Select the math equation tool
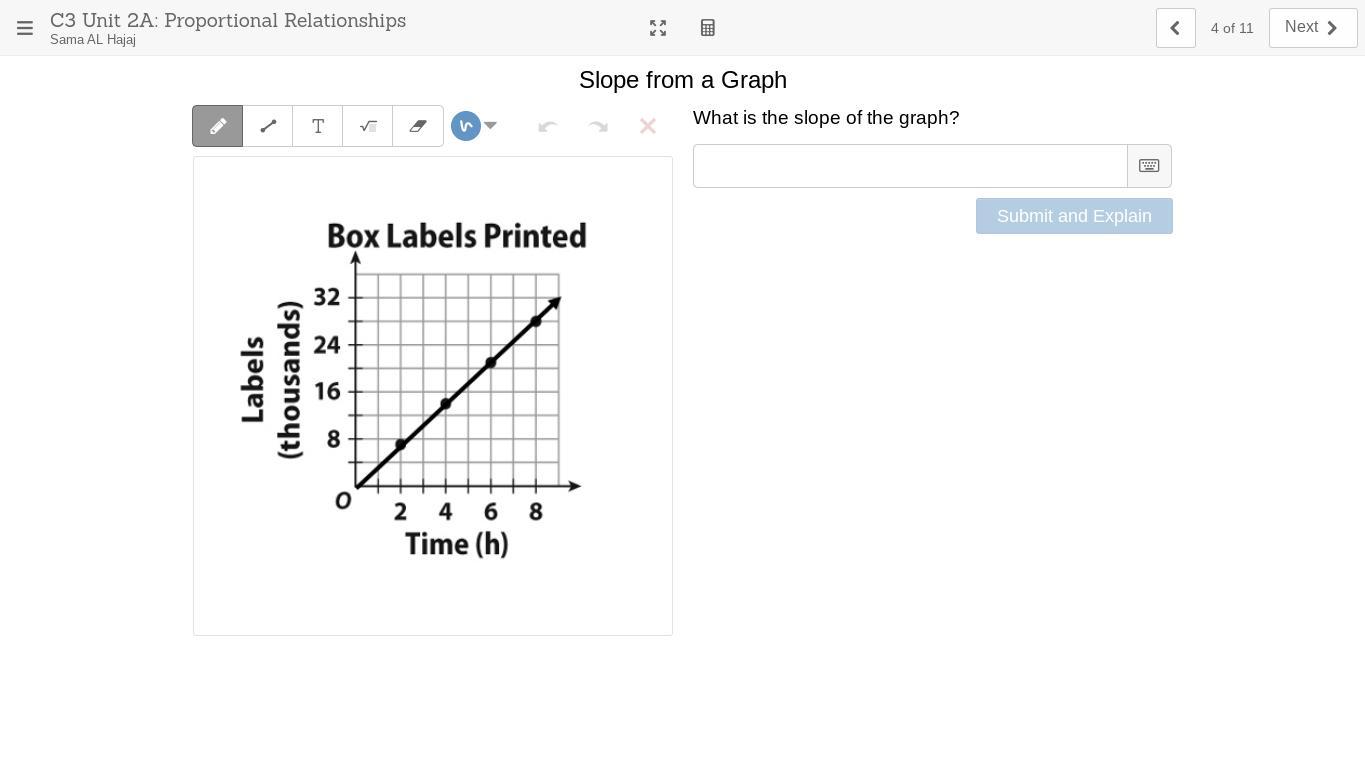The width and height of the screenshot is (1365, 767). point(368,126)
